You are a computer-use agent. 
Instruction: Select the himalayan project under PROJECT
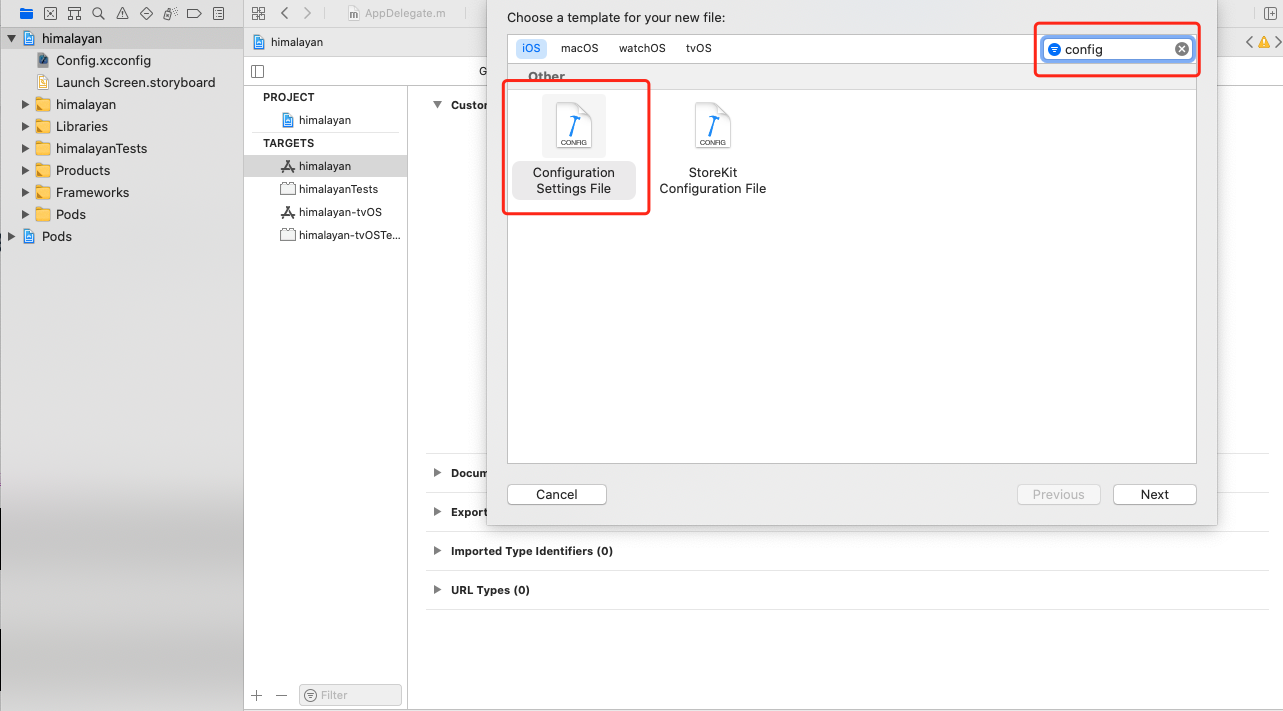325,120
